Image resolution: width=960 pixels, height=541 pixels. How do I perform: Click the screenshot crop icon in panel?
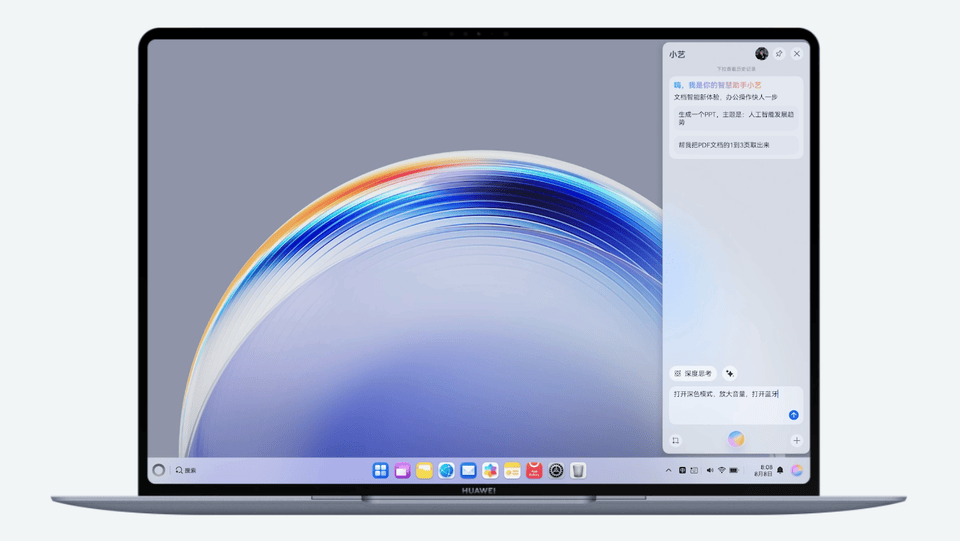(675, 441)
